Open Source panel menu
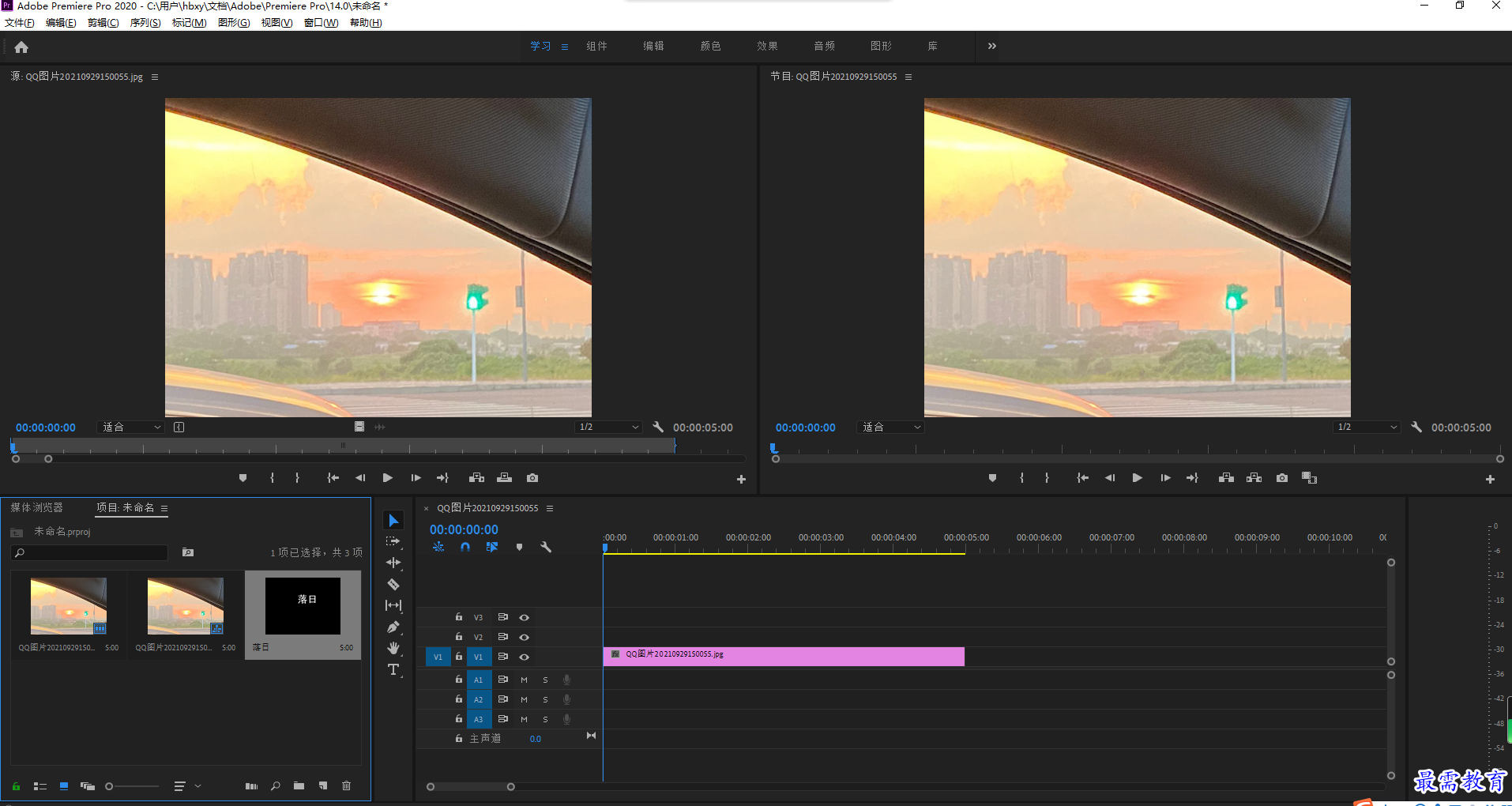Screen dimensions: 1512x806 [x=155, y=77]
